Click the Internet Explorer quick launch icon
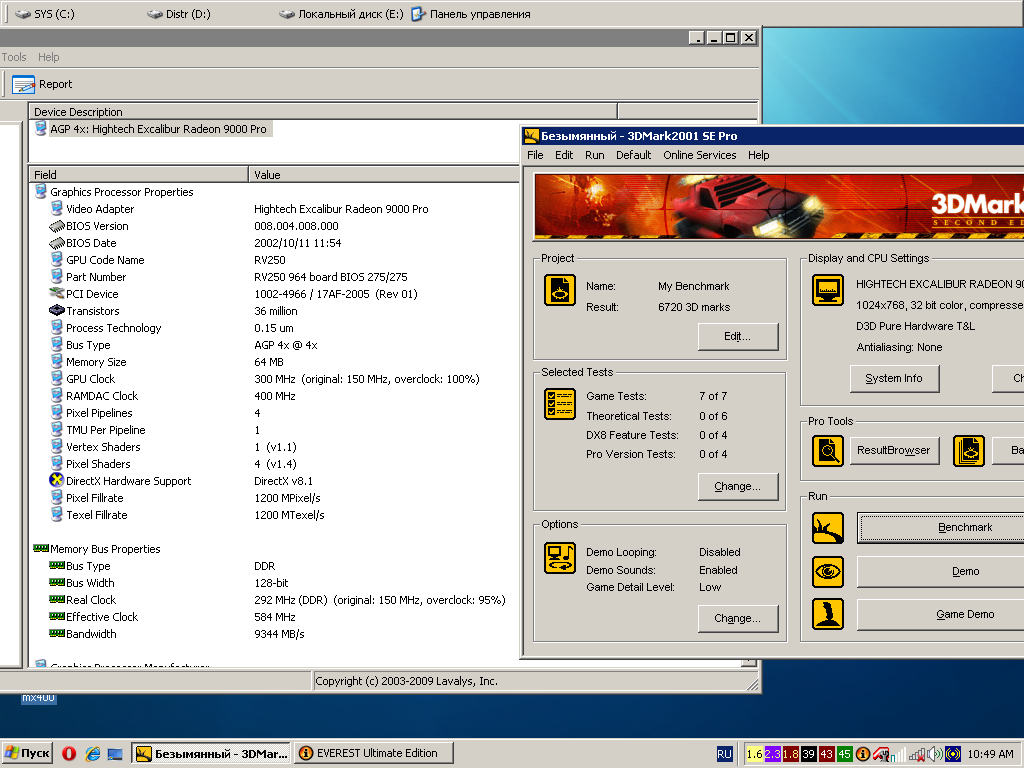The height and width of the screenshot is (768, 1024). tap(93, 754)
